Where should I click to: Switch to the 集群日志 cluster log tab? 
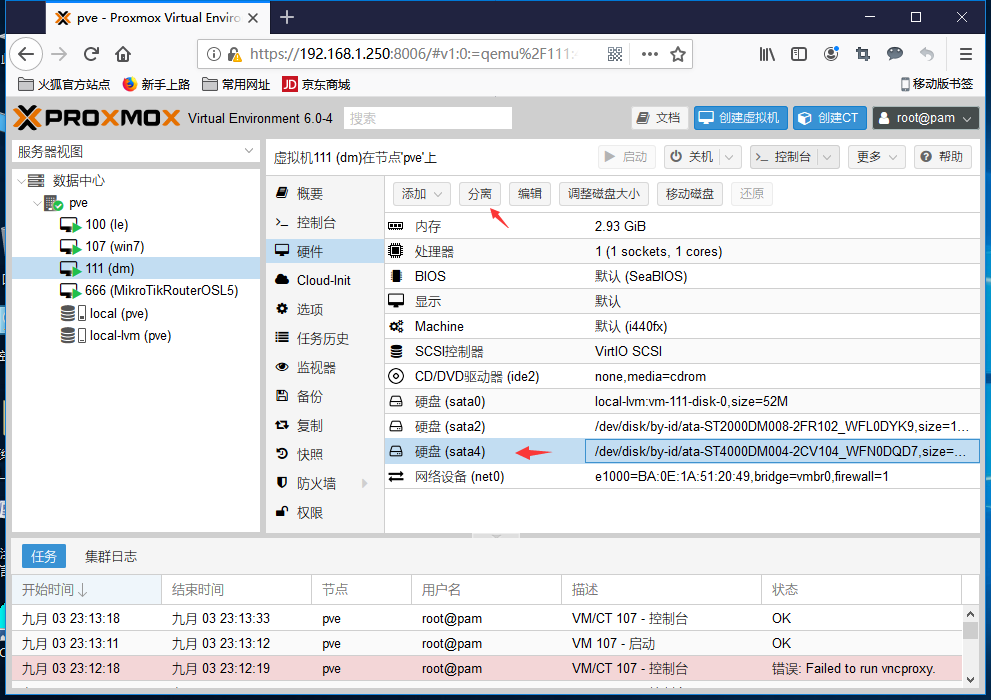[x=111, y=557]
